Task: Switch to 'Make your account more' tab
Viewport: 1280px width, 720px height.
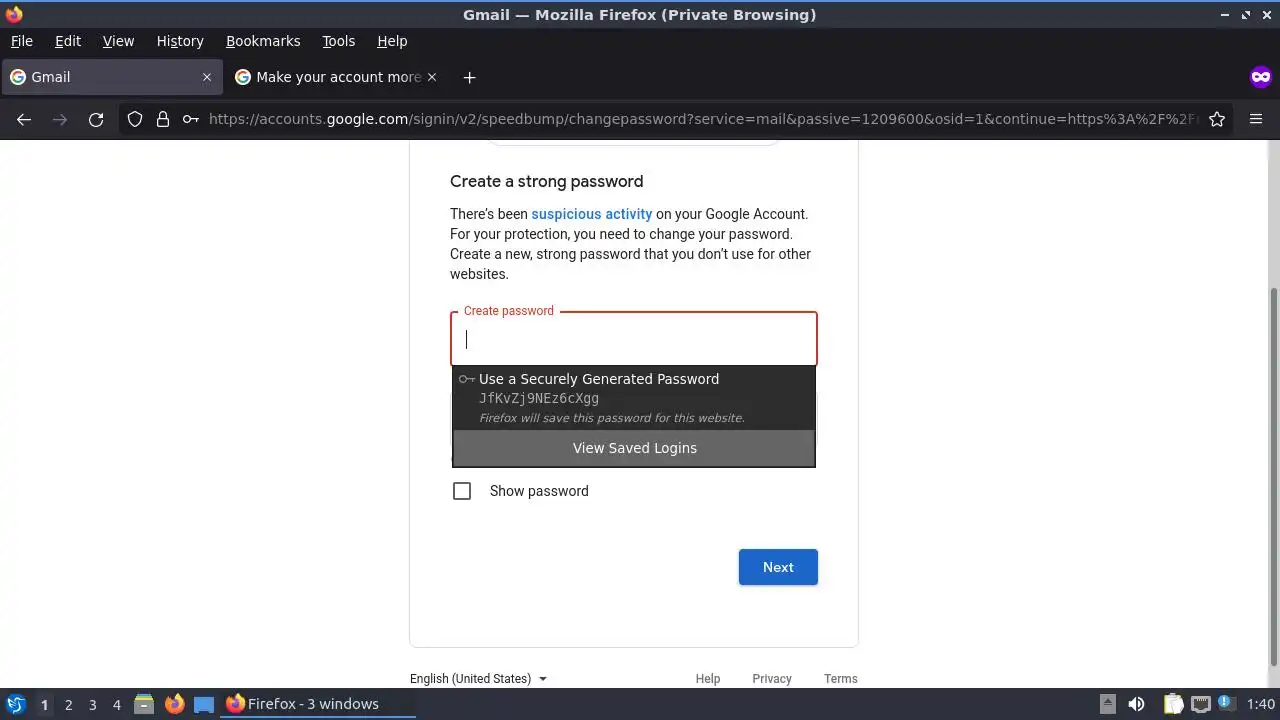Action: 336,77
